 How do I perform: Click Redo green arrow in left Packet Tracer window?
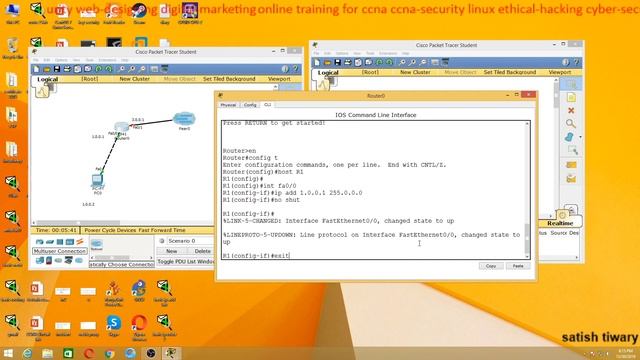[109, 69]
